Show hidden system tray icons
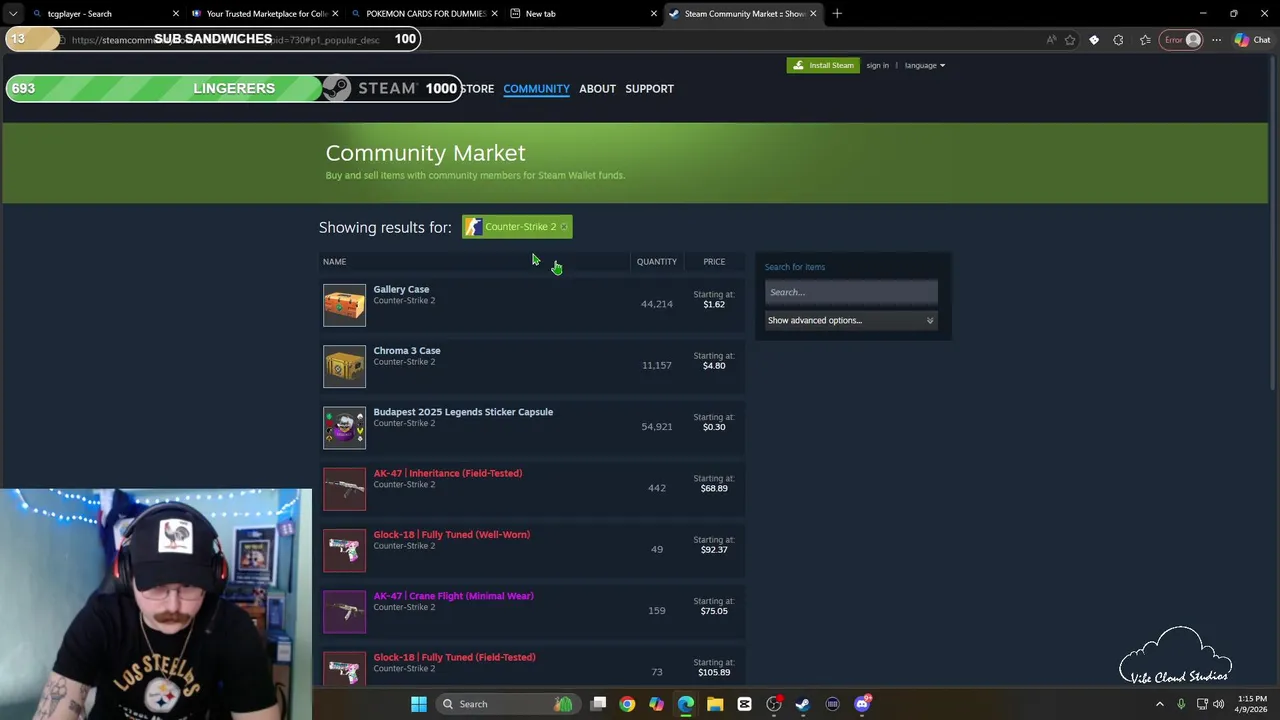1280x720 pixels. [x=1160, y=704]
